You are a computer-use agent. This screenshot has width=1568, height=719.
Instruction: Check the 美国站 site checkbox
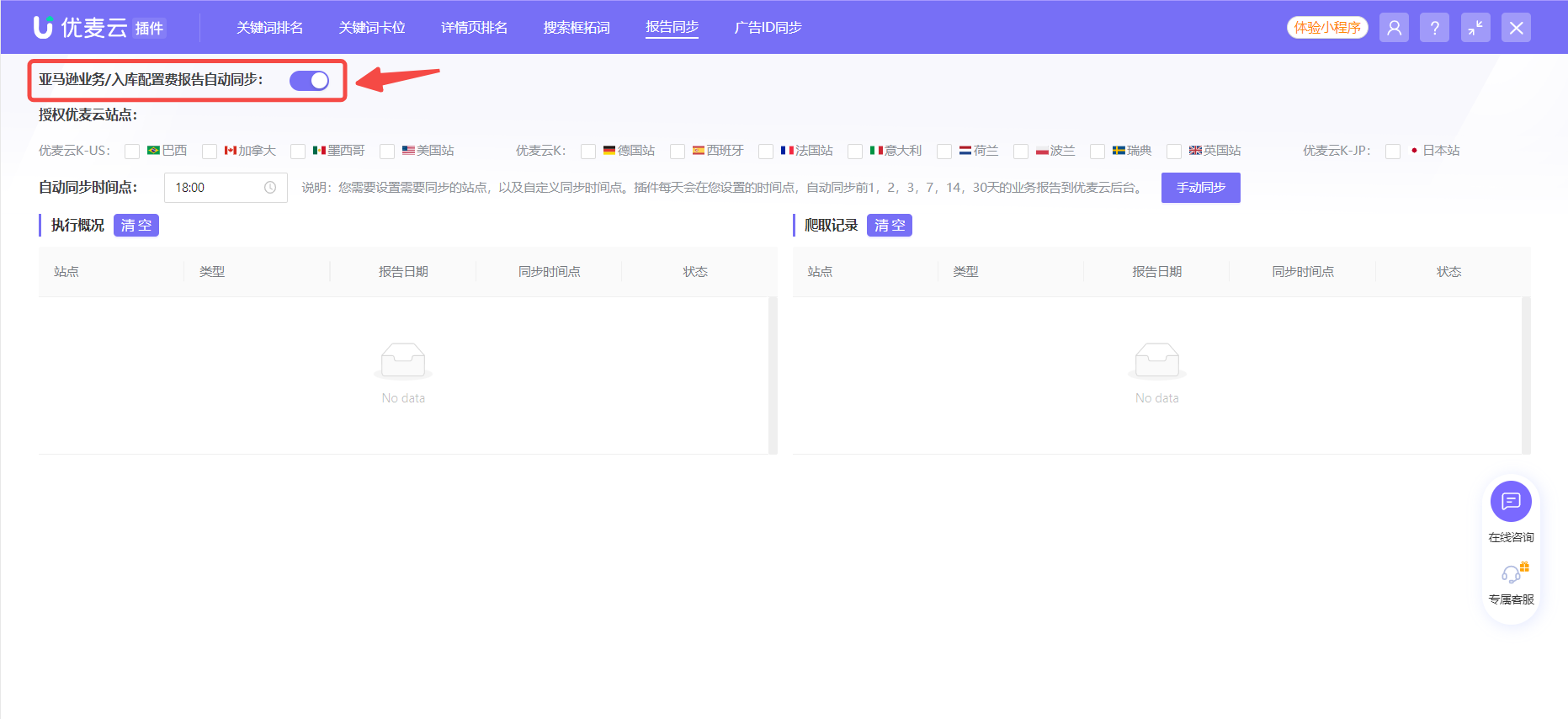pyautogui.click(x=387, y=152)
